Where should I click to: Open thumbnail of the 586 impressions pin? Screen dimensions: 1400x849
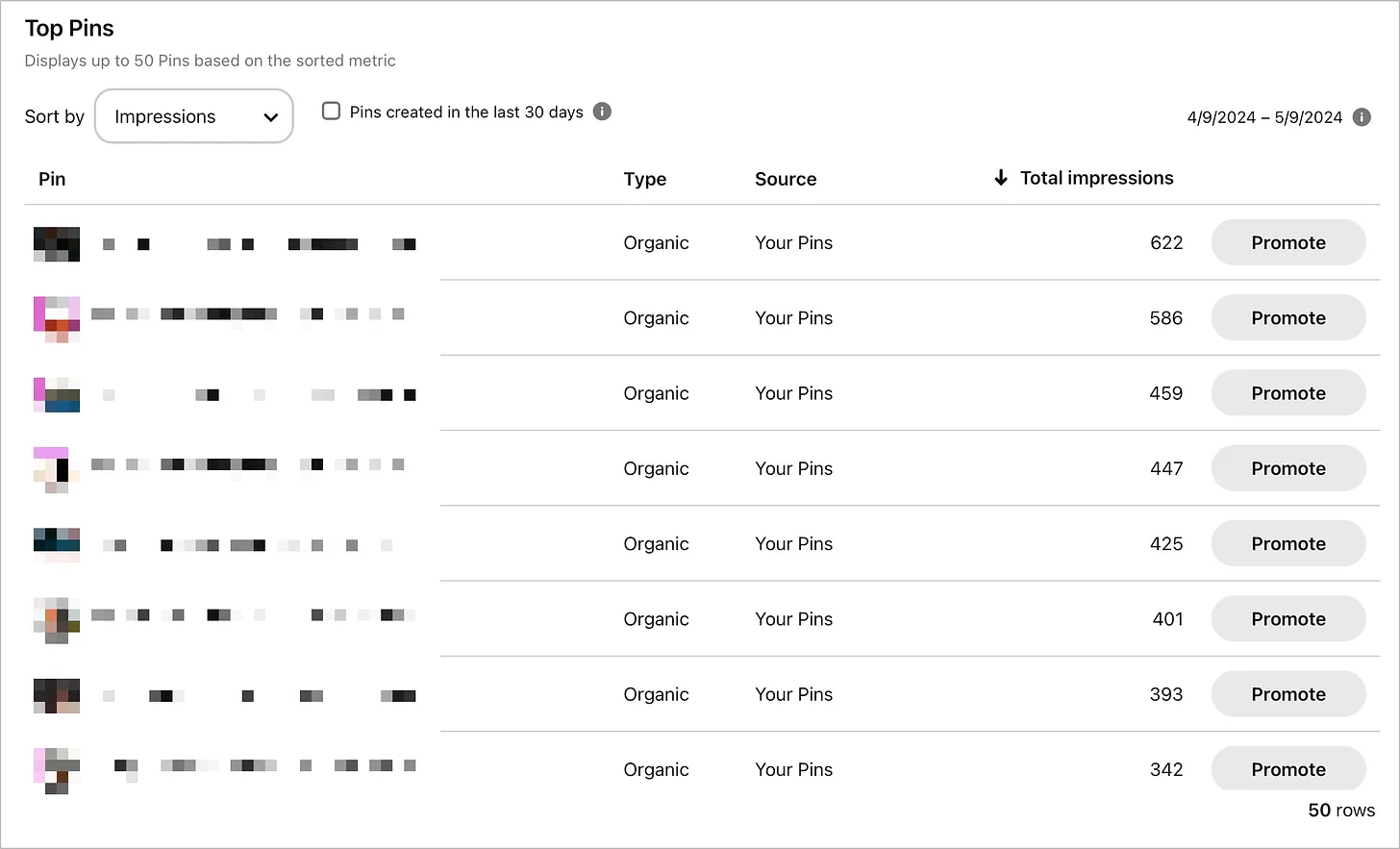57,319
